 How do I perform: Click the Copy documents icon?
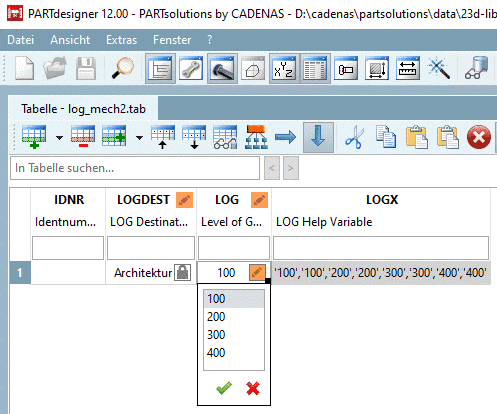pos(386,137)
